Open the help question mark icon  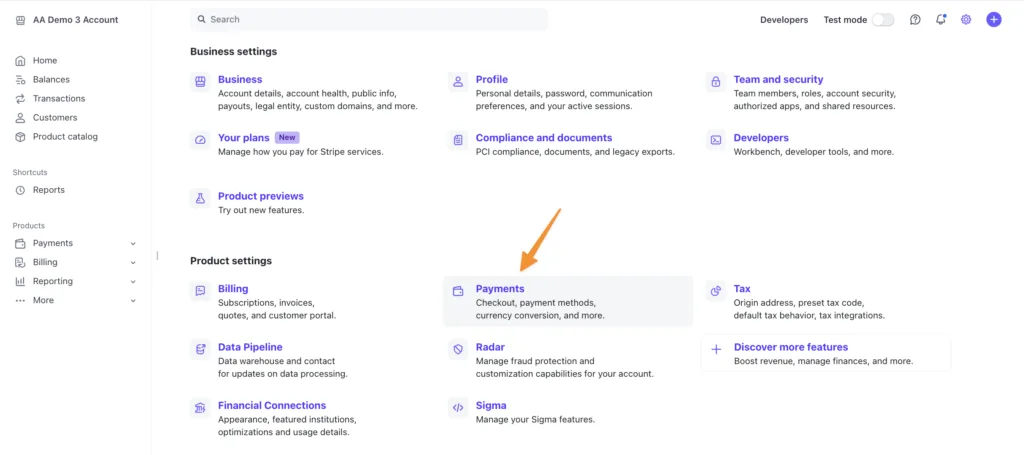pos(915,20)
